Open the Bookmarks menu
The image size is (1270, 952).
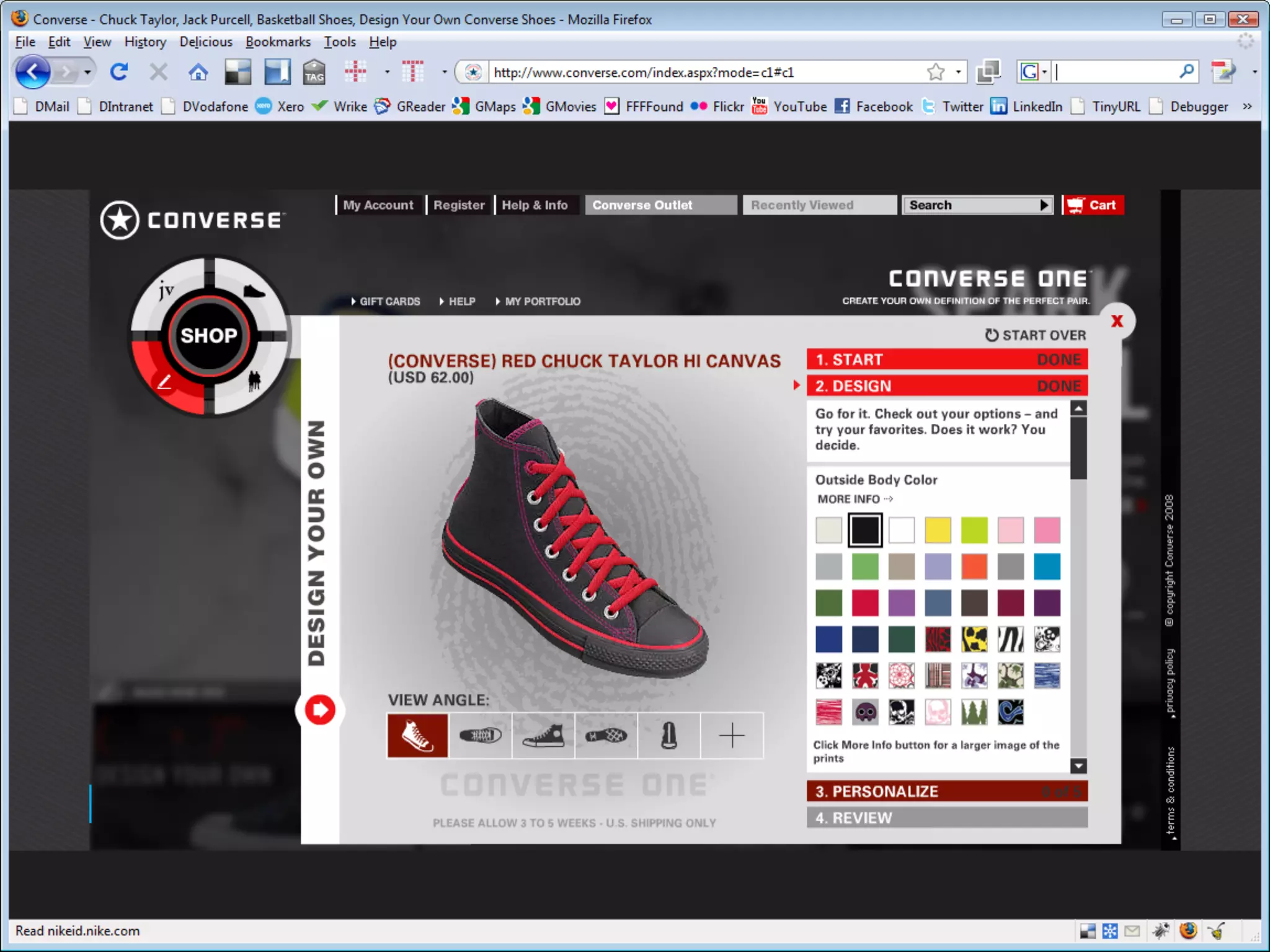click(278, 42)
